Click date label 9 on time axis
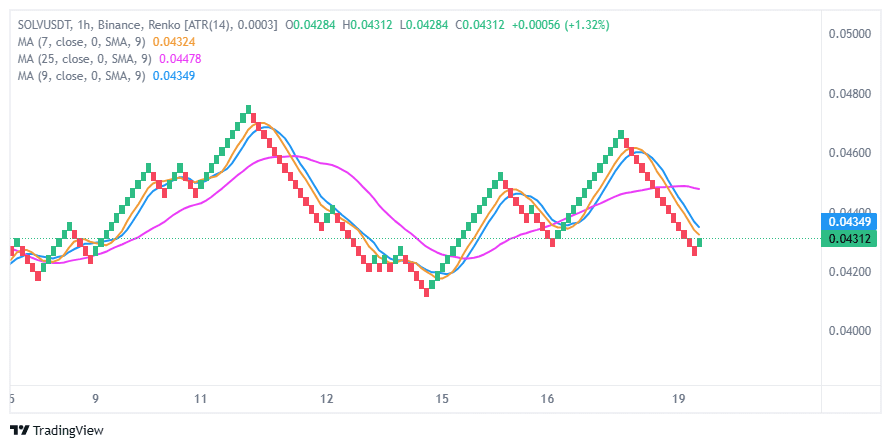The height and width of the screenshot is (448, 891). (95, 399)
